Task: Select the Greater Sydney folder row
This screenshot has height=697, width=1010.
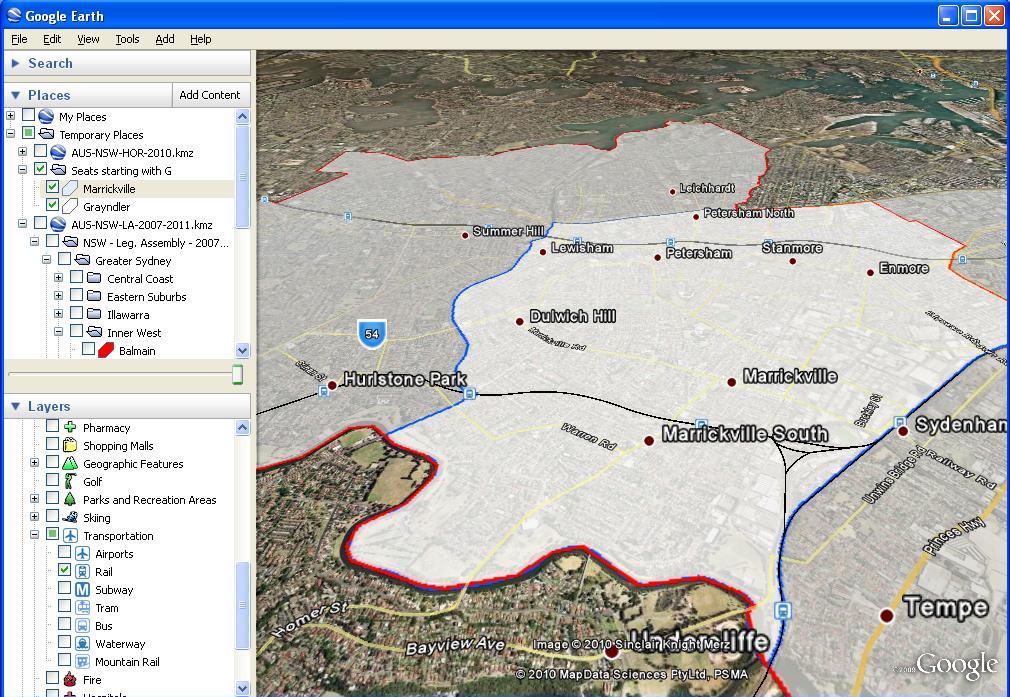Action: (x=133, y=261)
